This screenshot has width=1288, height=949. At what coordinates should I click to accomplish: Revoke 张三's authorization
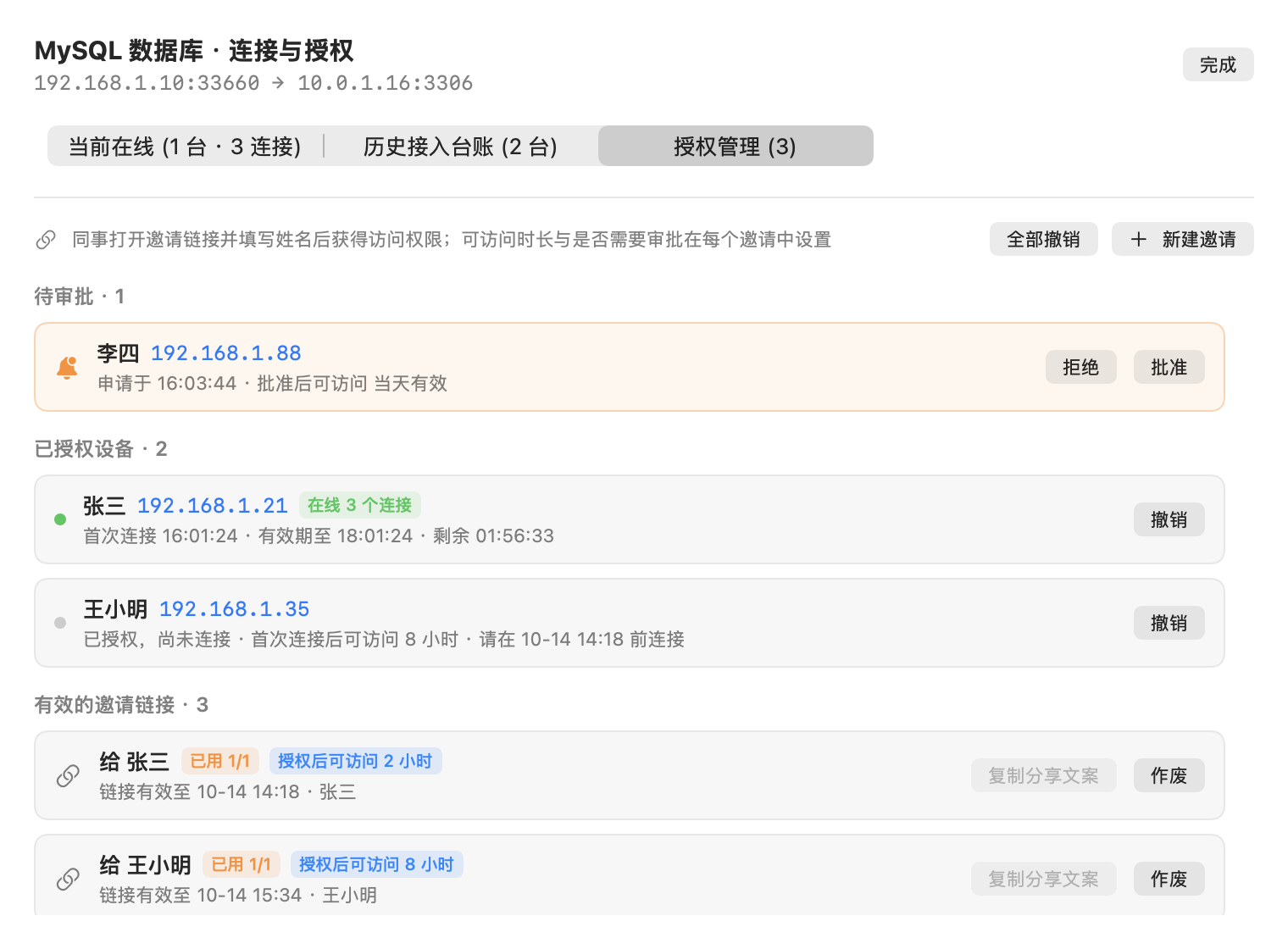[x=1169, y=519]
